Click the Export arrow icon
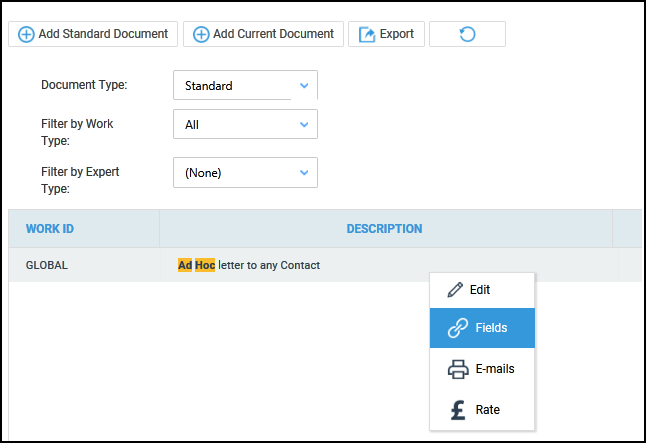The image size is (646, 443). (367, 34)
